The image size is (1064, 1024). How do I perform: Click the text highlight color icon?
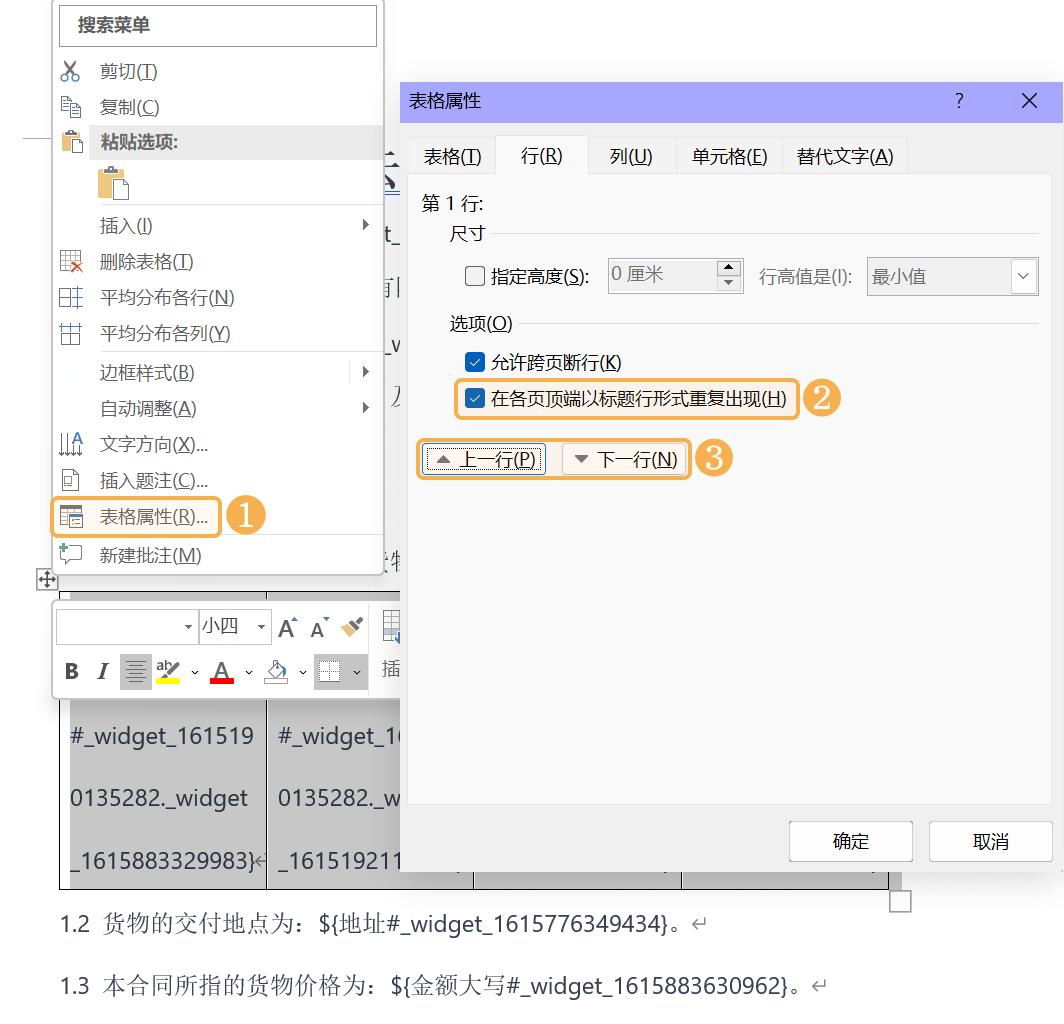168,671
